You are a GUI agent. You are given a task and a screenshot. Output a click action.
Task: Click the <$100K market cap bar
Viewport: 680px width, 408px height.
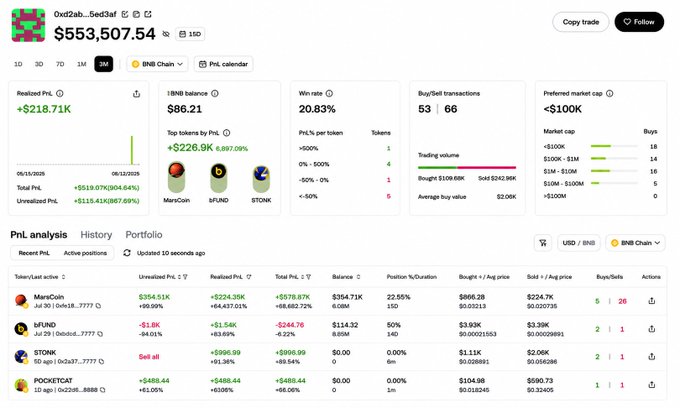tap(614, 146)
